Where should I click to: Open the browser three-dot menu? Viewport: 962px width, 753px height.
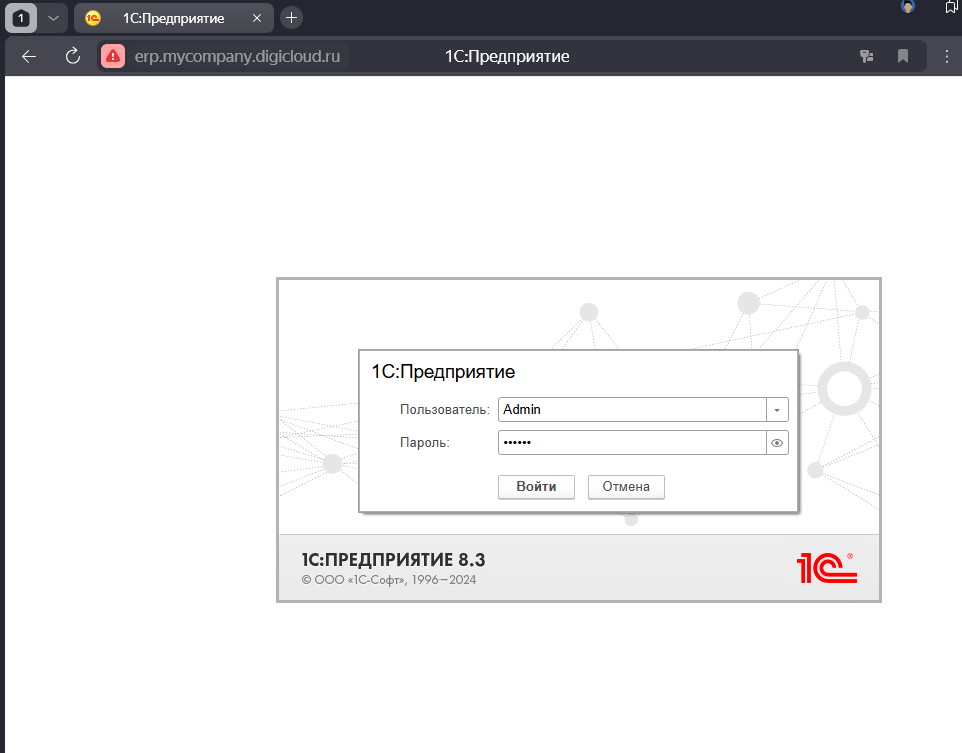pyautogui.click(x=946, y=56)
